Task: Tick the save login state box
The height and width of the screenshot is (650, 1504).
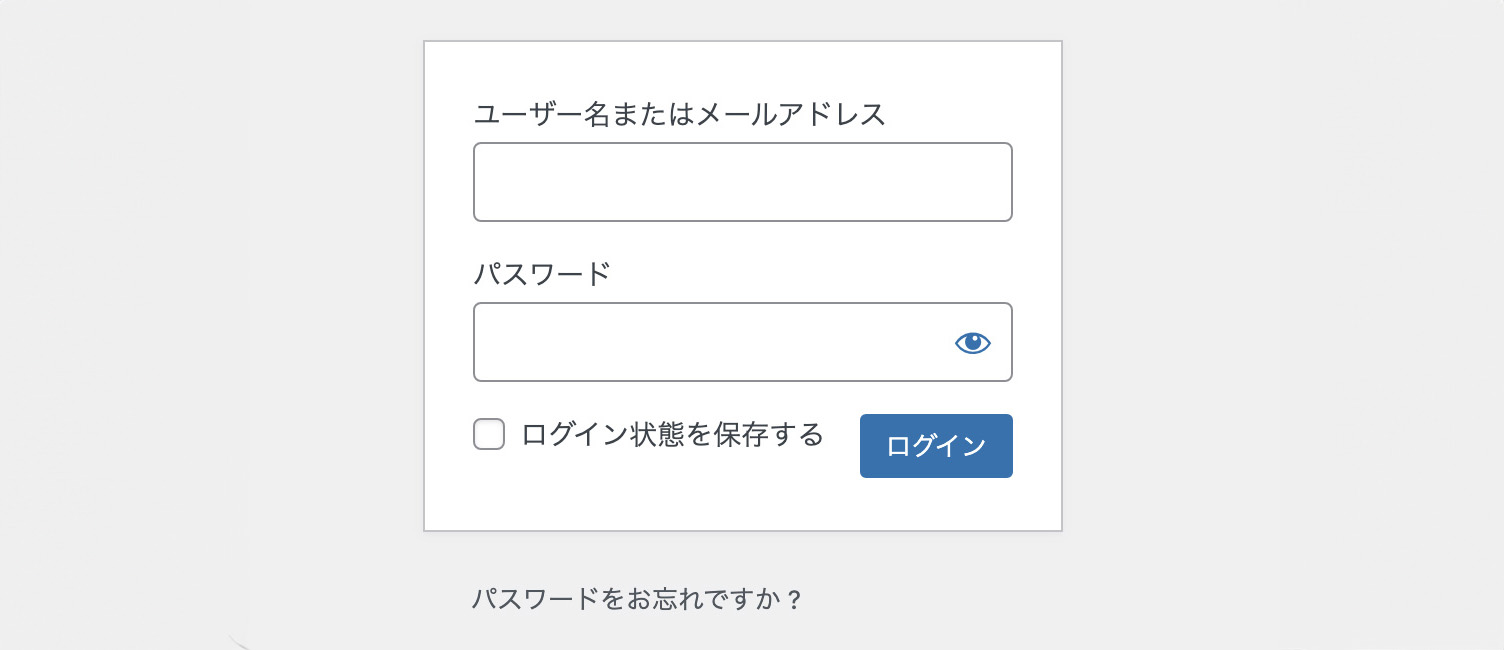Action: coord(489,435)
